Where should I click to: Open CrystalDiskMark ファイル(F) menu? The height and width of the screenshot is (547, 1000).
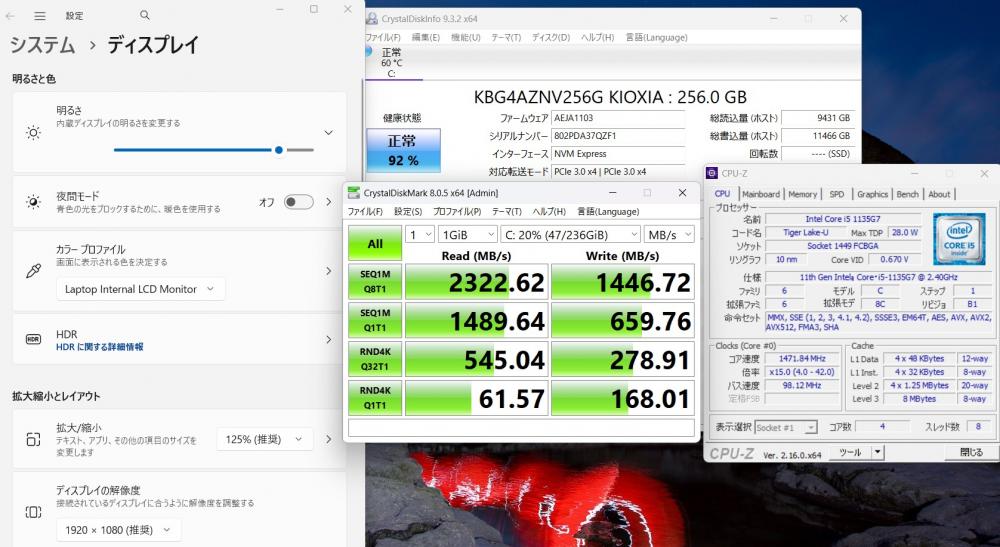click(x=365, y=212)
